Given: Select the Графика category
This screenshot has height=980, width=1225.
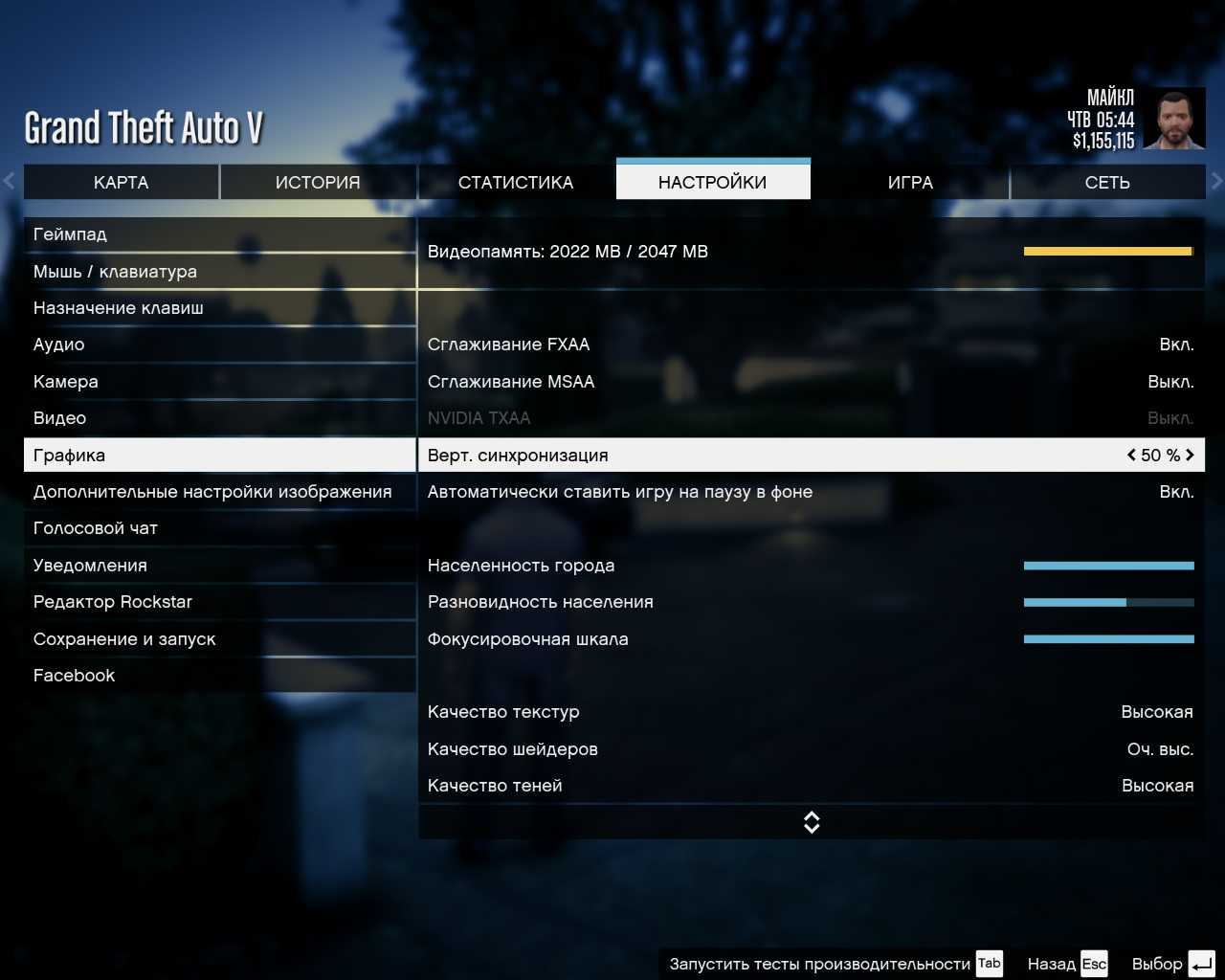Looking at the screenshot, I should [x=219, y=455].
